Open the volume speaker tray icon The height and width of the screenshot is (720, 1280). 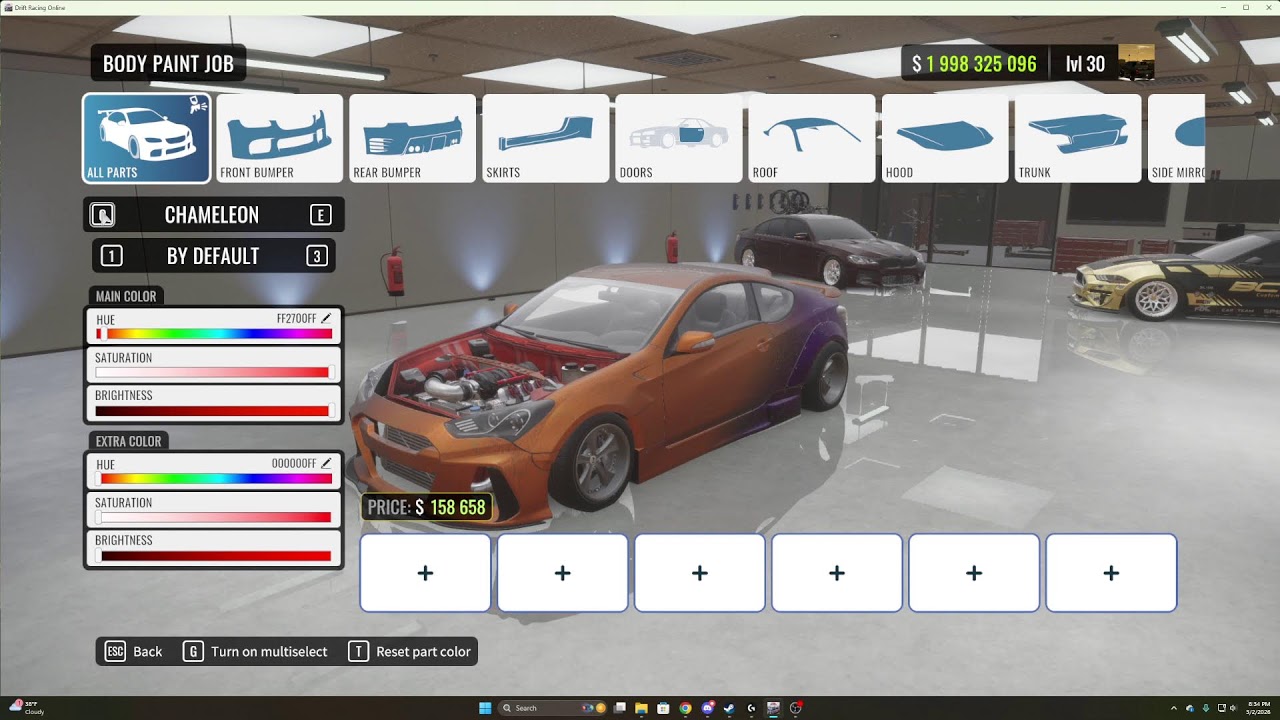pos(1233,708)
